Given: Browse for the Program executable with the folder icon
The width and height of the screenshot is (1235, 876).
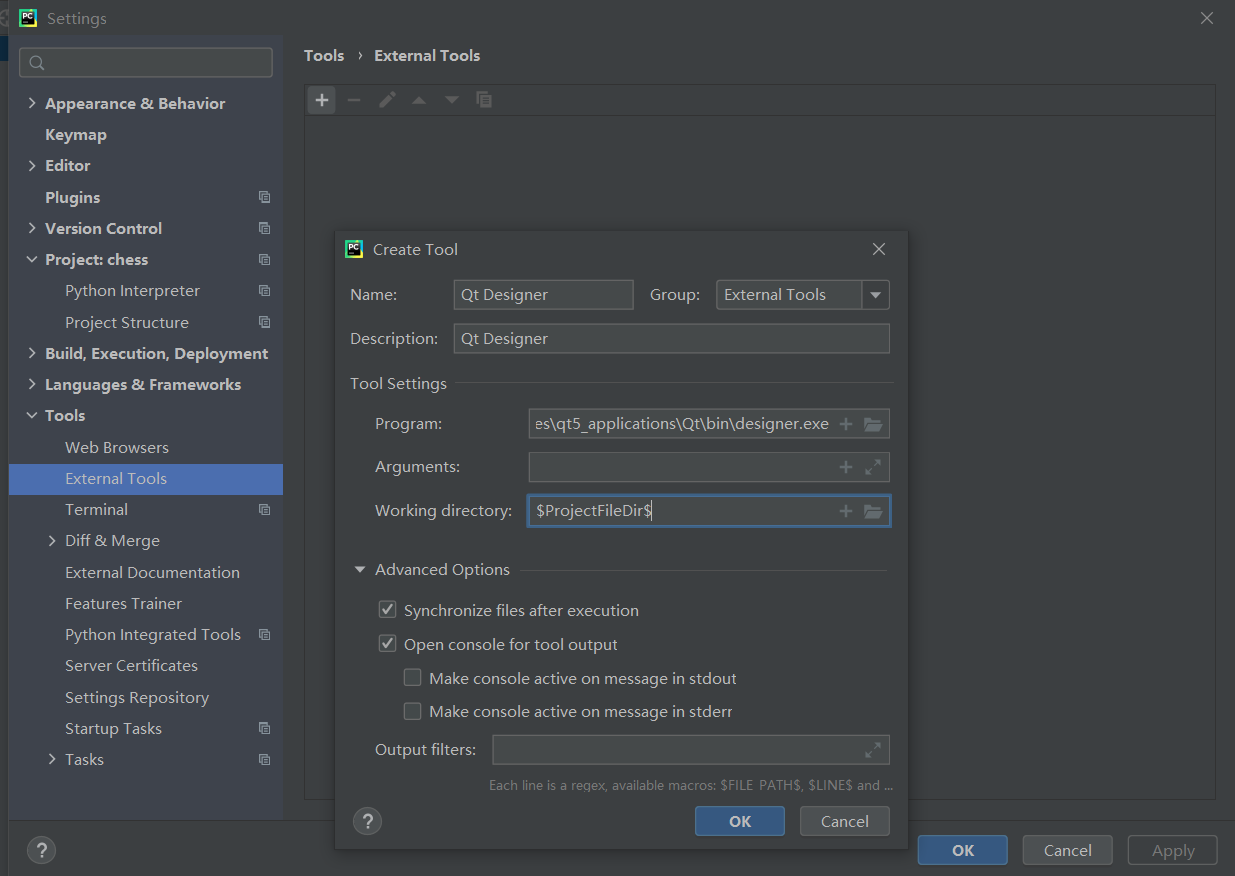Looking at the screenshot, I should [874, 423].
